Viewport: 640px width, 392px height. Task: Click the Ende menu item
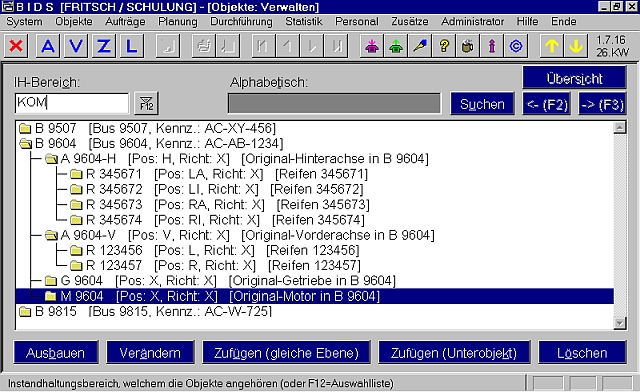pos(564,22)
